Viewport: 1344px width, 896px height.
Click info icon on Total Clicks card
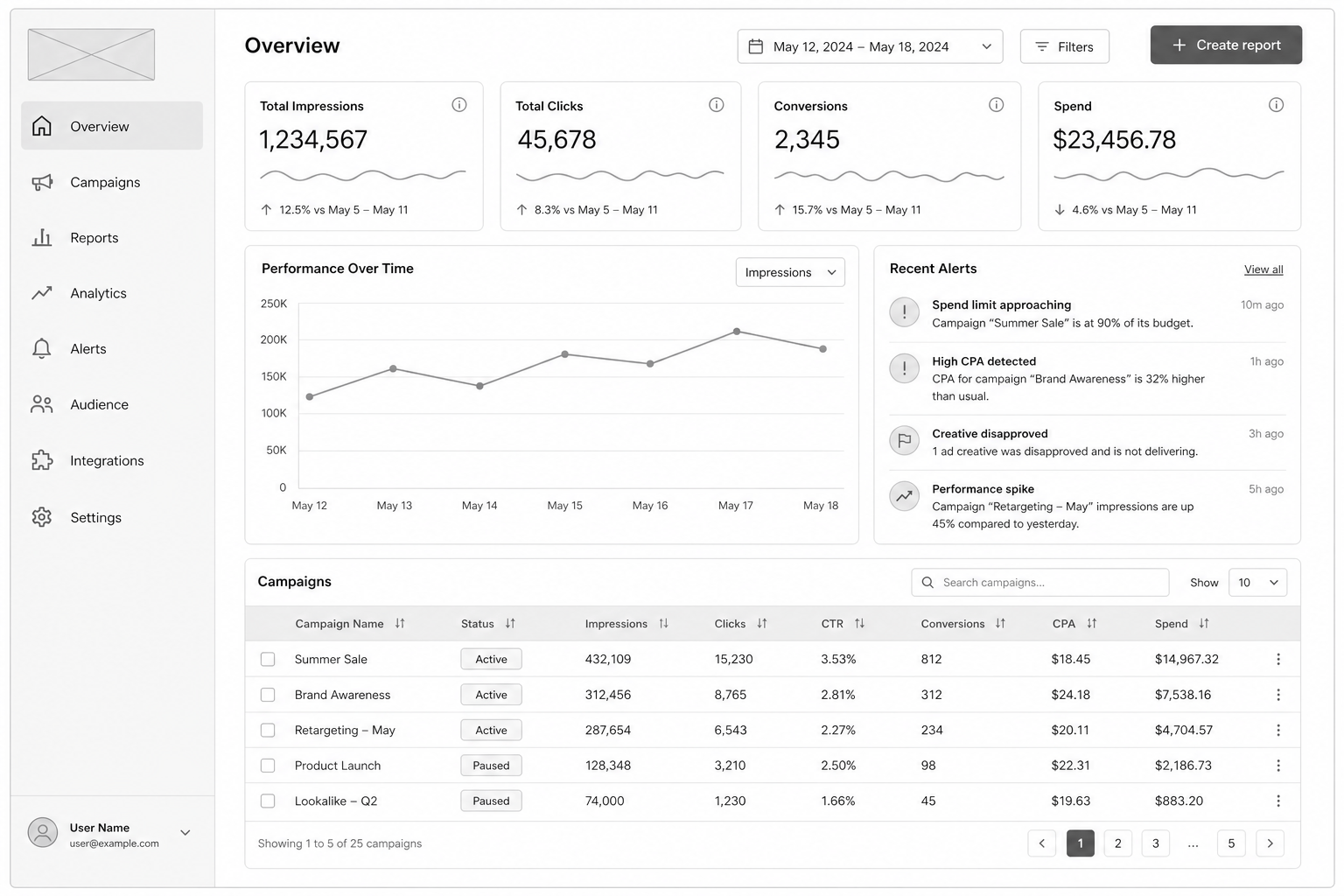[717, 105]
